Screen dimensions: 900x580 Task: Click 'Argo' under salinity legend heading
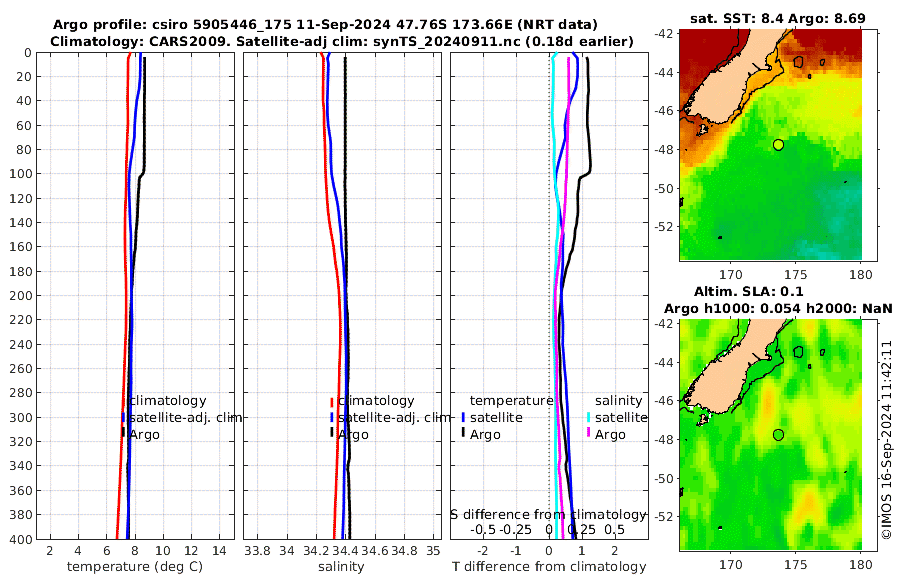tap(610, 435)
